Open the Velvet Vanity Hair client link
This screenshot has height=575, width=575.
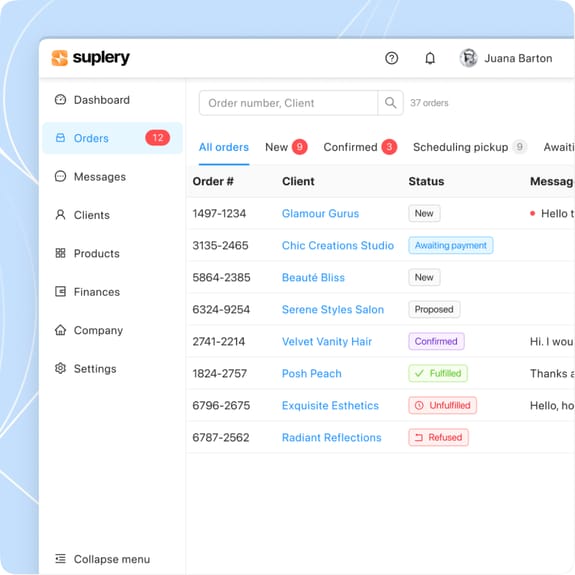click(327, 341)
